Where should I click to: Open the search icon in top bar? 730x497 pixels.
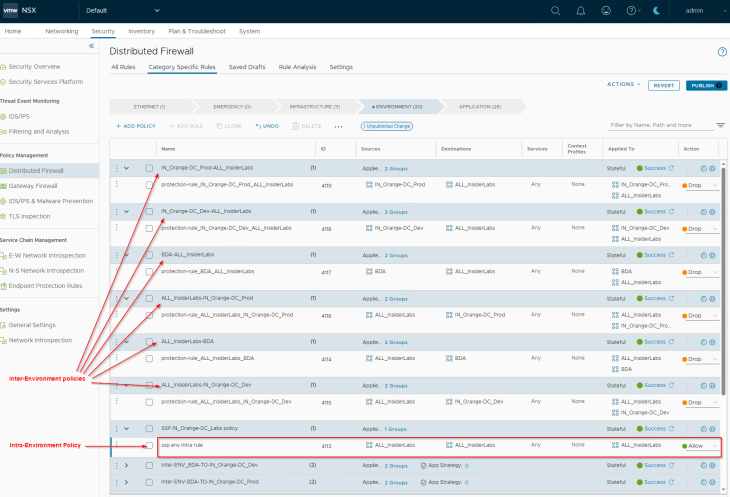(555, 10)
